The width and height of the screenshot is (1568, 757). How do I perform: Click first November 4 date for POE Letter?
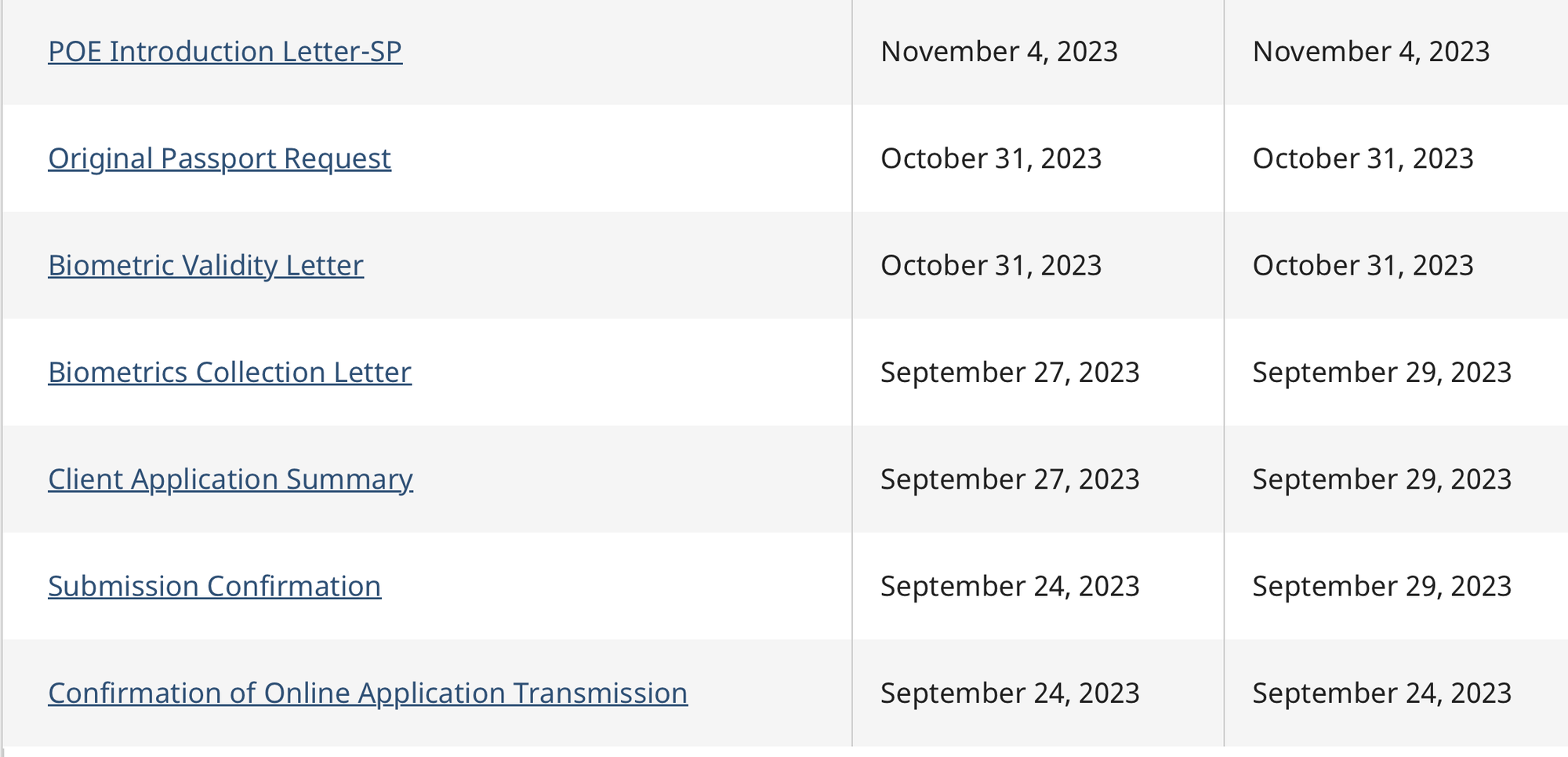coord(999,52)
